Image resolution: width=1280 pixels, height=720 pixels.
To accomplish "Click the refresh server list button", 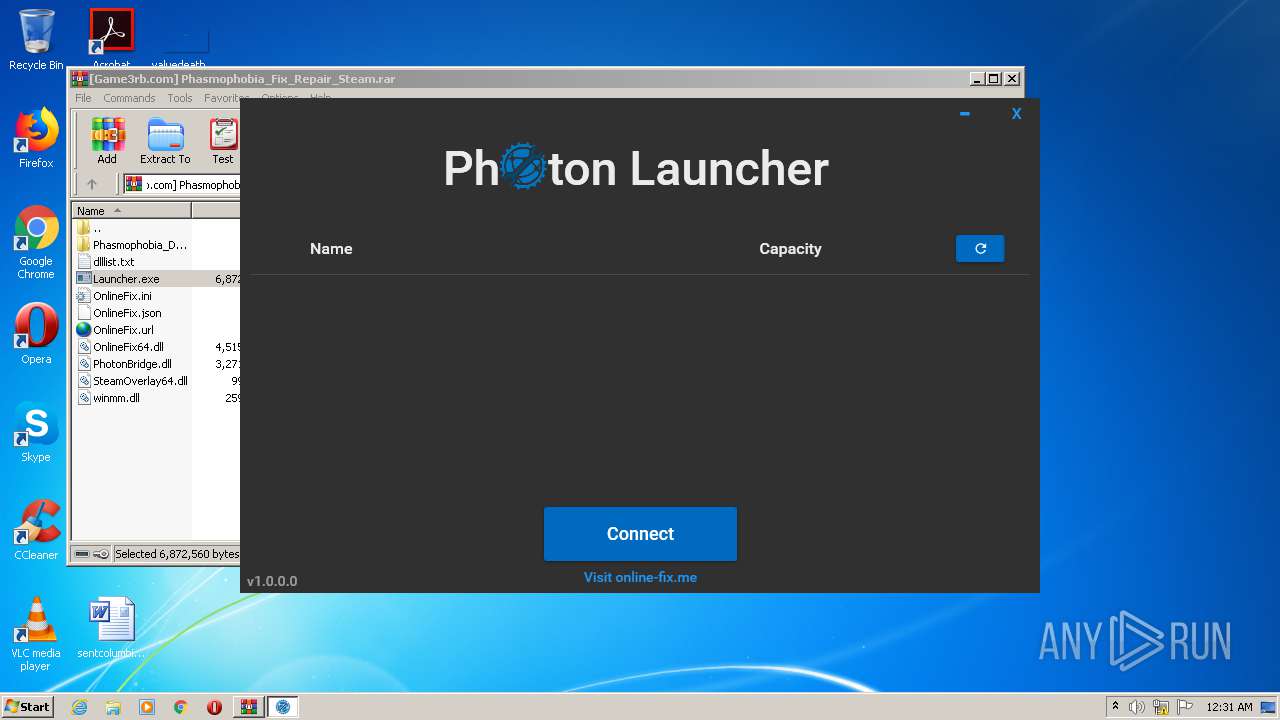I will 980,249.
